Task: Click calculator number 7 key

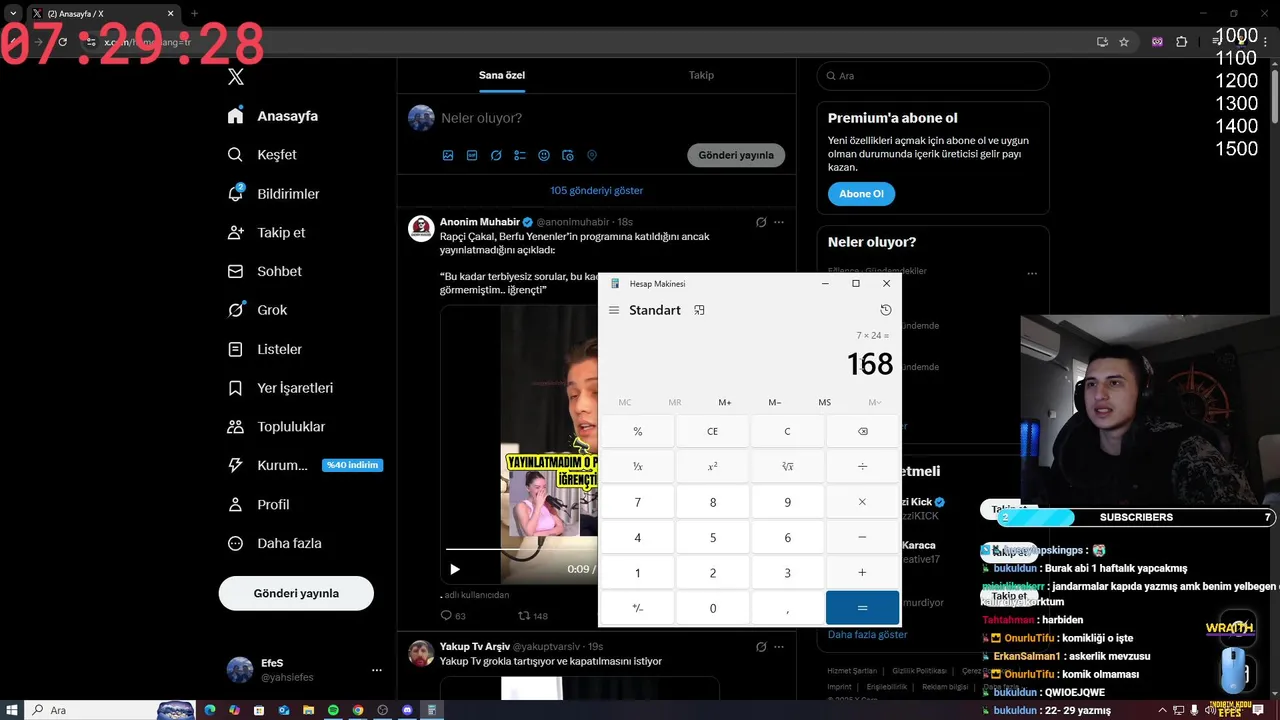Action: click(637, 502)
